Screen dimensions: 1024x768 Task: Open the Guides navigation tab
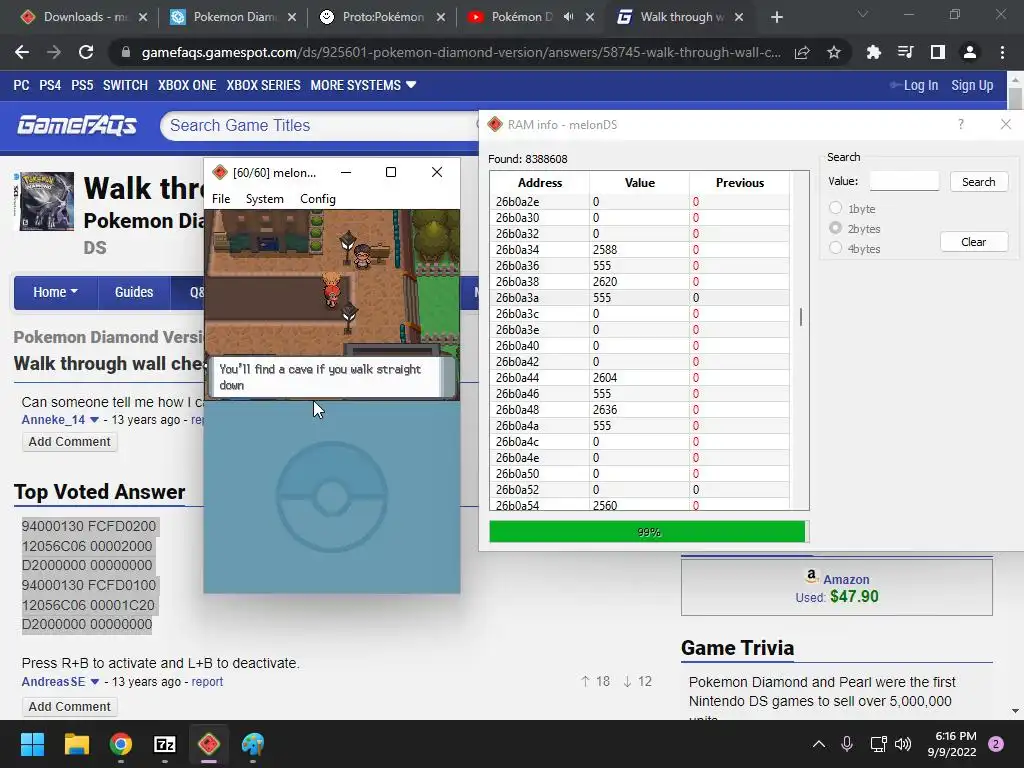134,292
